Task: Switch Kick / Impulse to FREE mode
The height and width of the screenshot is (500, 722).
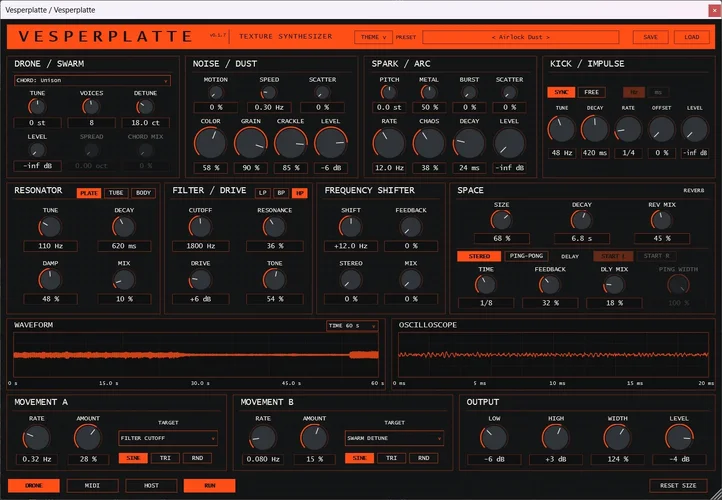Action: 592,92
